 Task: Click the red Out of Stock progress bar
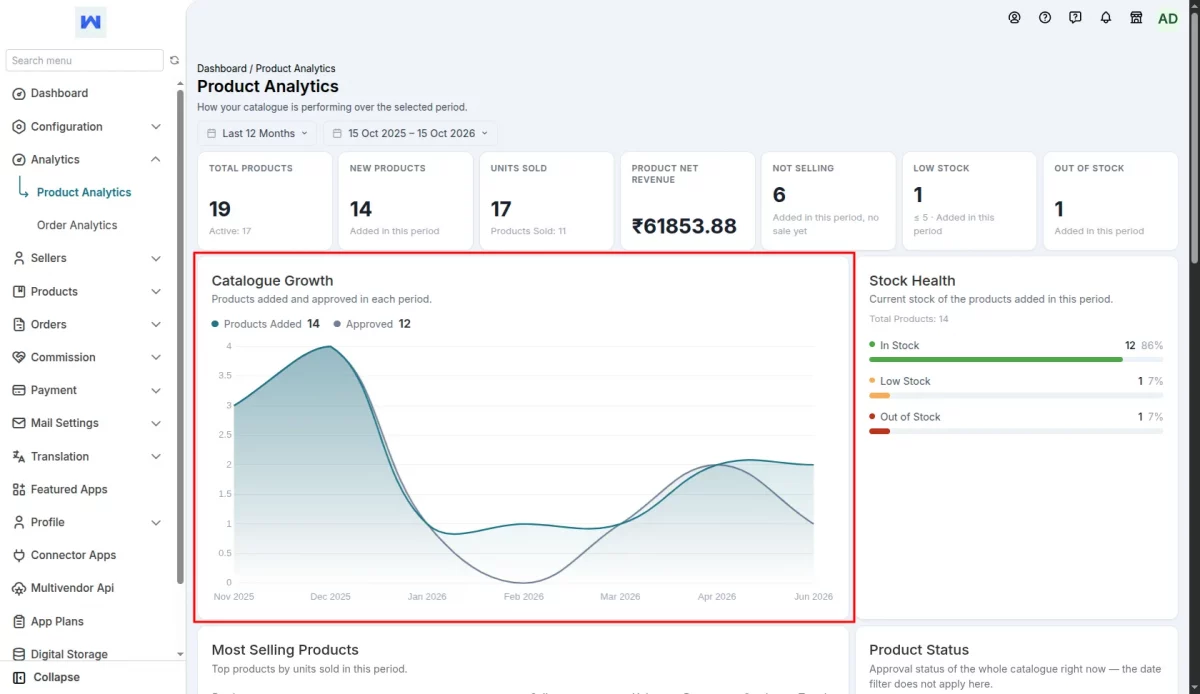(x=880, y=431)
